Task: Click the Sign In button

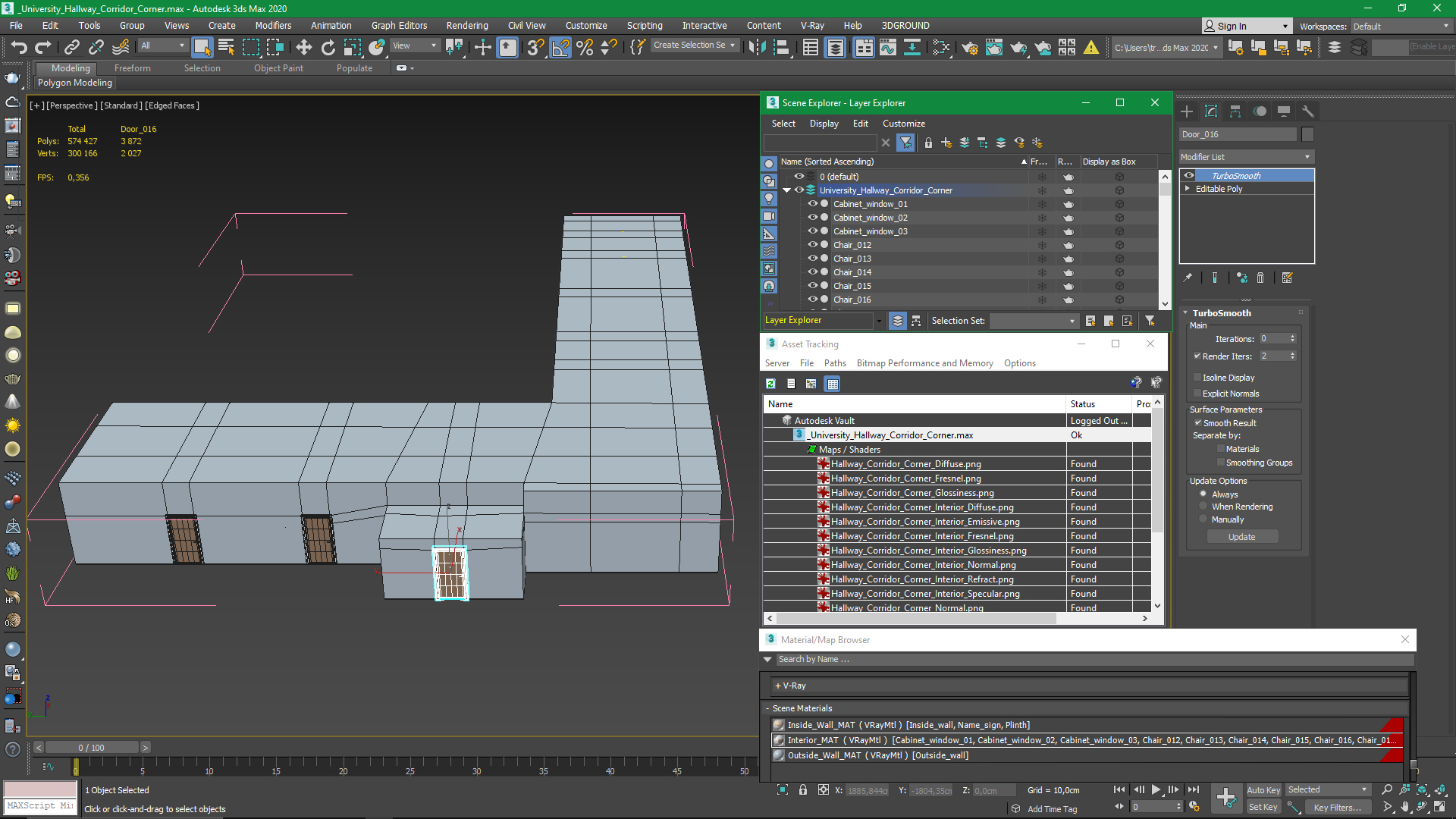Action: click(1247, 26)
